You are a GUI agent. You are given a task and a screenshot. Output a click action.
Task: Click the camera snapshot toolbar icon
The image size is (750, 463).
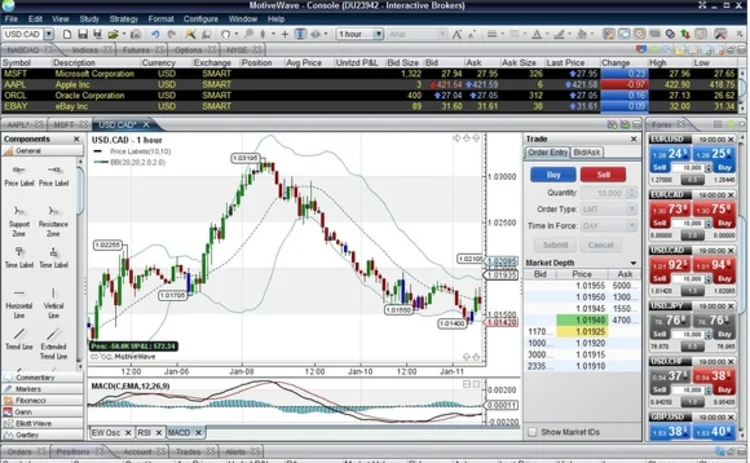(136, 34)
